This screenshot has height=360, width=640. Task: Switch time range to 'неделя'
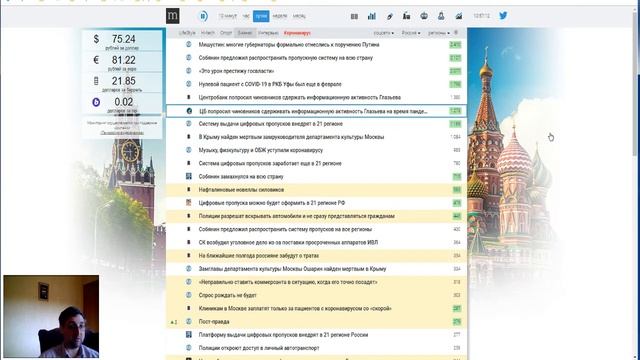280,16
